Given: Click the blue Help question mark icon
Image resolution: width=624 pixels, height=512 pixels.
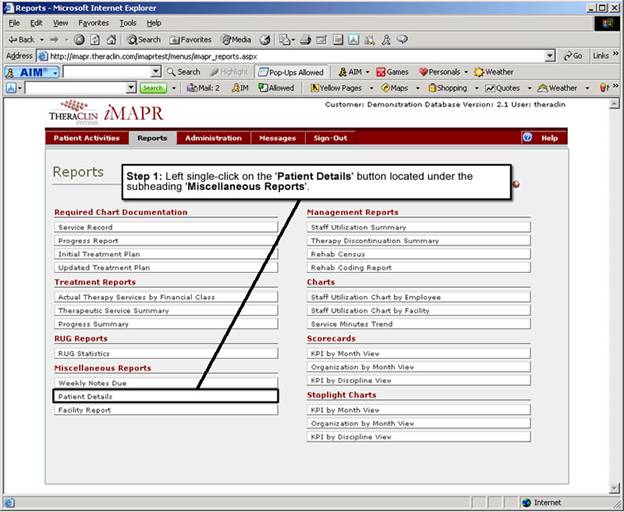Looking at the screenshot, I should [527, 138].
